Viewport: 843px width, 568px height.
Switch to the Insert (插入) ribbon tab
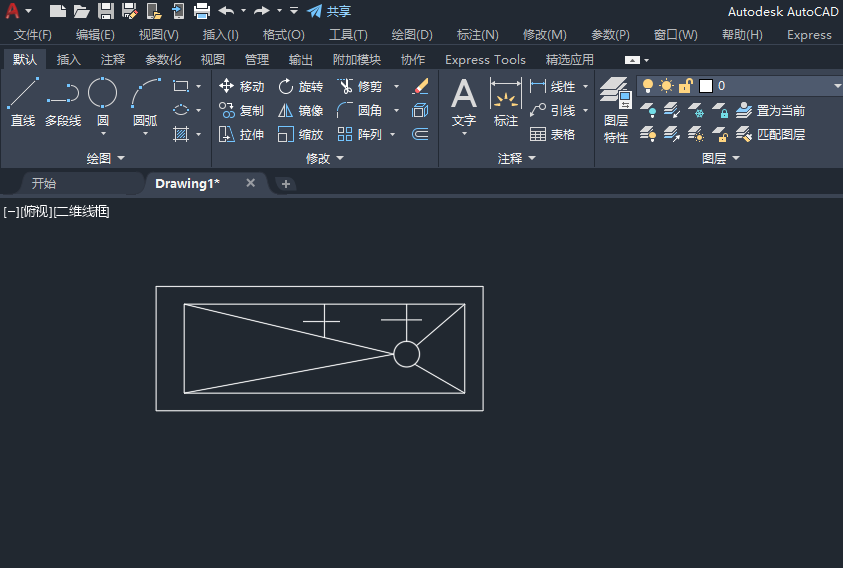[x=69, y=60]
